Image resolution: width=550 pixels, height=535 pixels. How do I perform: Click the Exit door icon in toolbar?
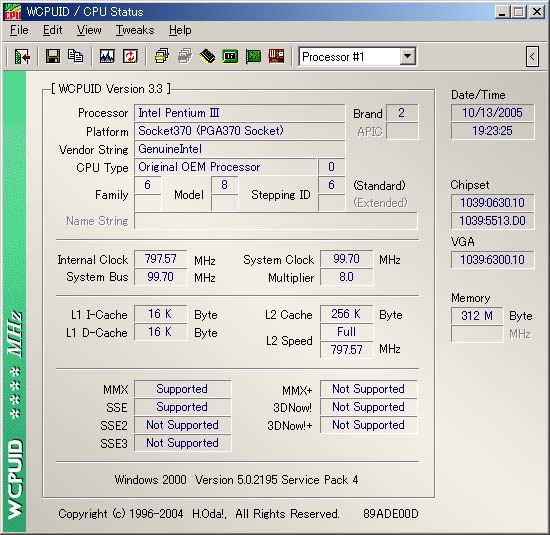point(22,56)
